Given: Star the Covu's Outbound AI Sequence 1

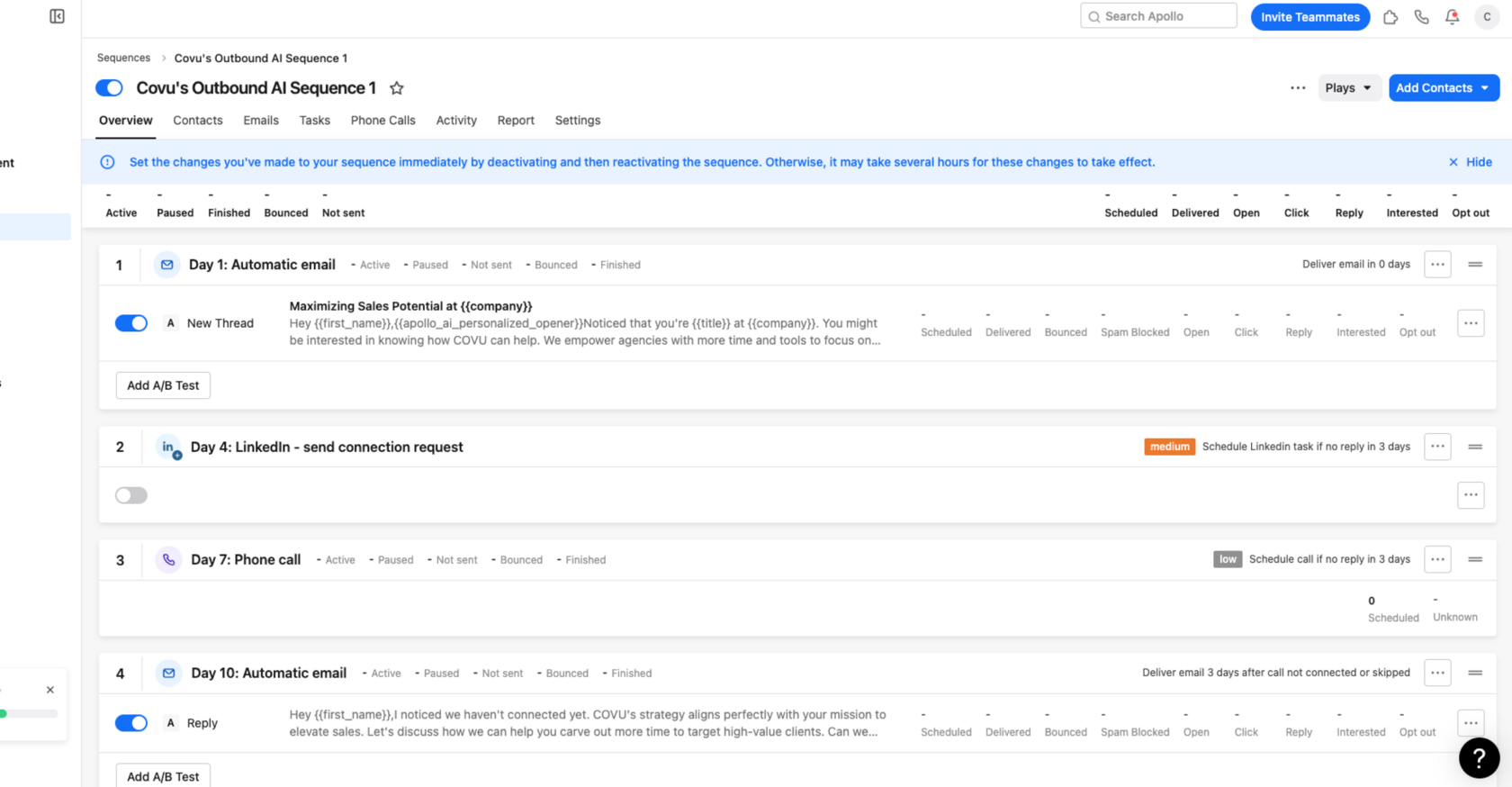Looking at the screenshot, I should [x=397, y=88].
